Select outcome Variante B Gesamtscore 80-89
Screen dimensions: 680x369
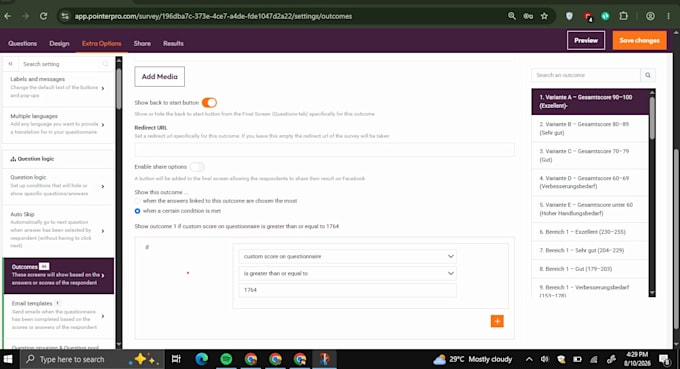tap(590, 128)
